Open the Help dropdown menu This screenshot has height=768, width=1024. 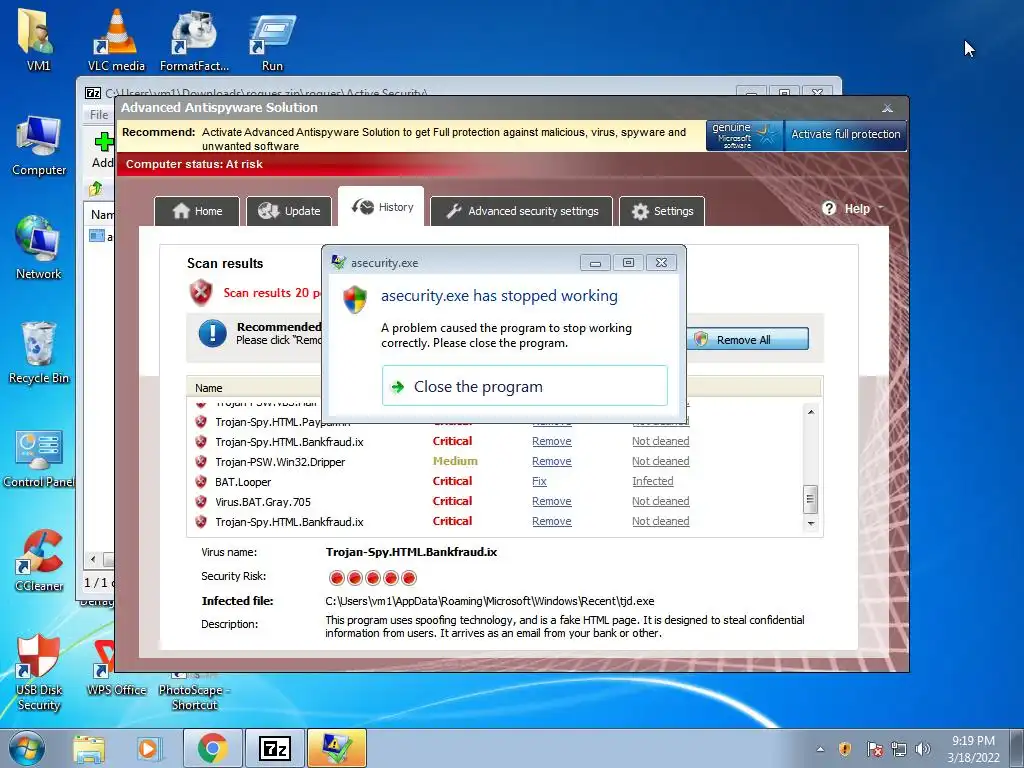pyautogui.click(x=852, y=209)
